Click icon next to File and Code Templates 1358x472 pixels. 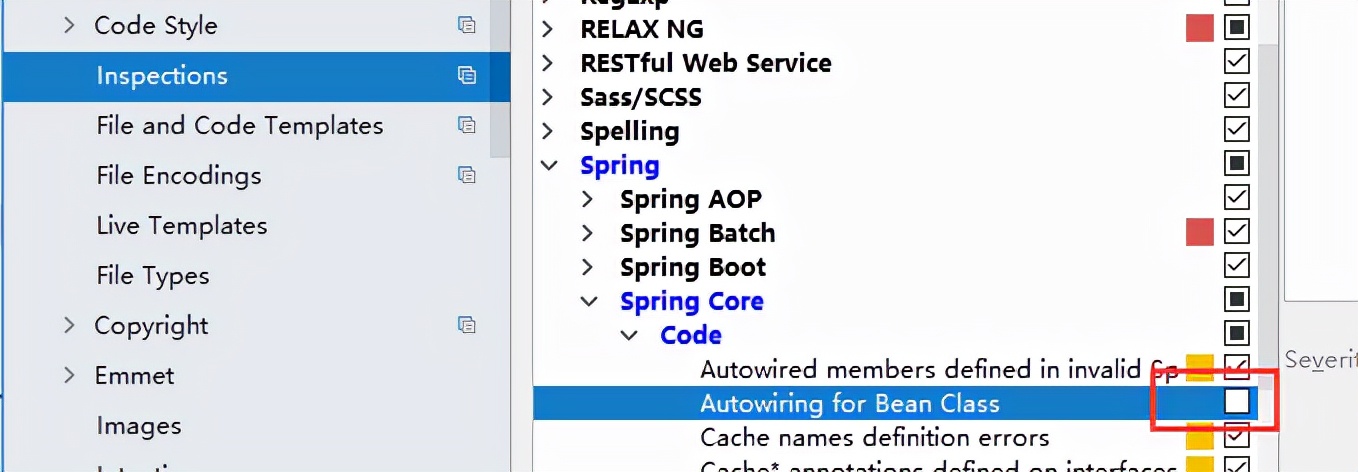coord(466,125)
